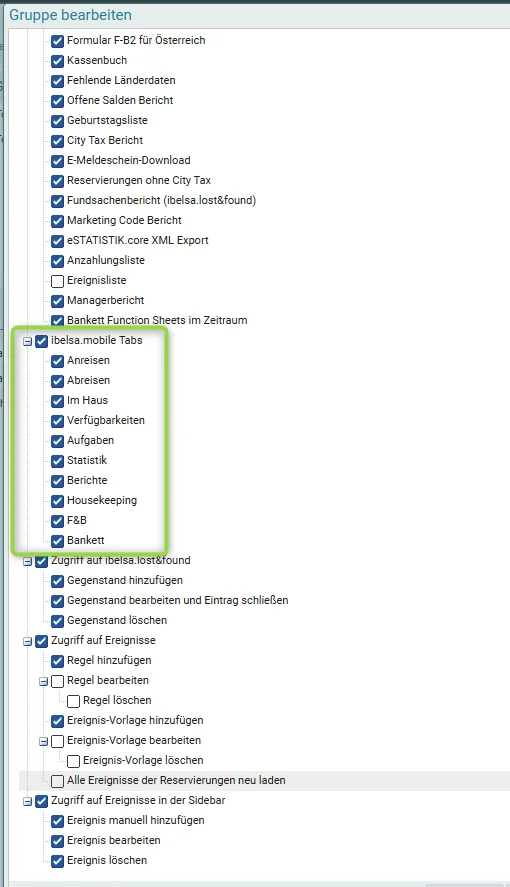The image size is (510, 887).
Task: Check the Ereignis-Vorlage löschen checkbox
Action: (x=73, y=761)
